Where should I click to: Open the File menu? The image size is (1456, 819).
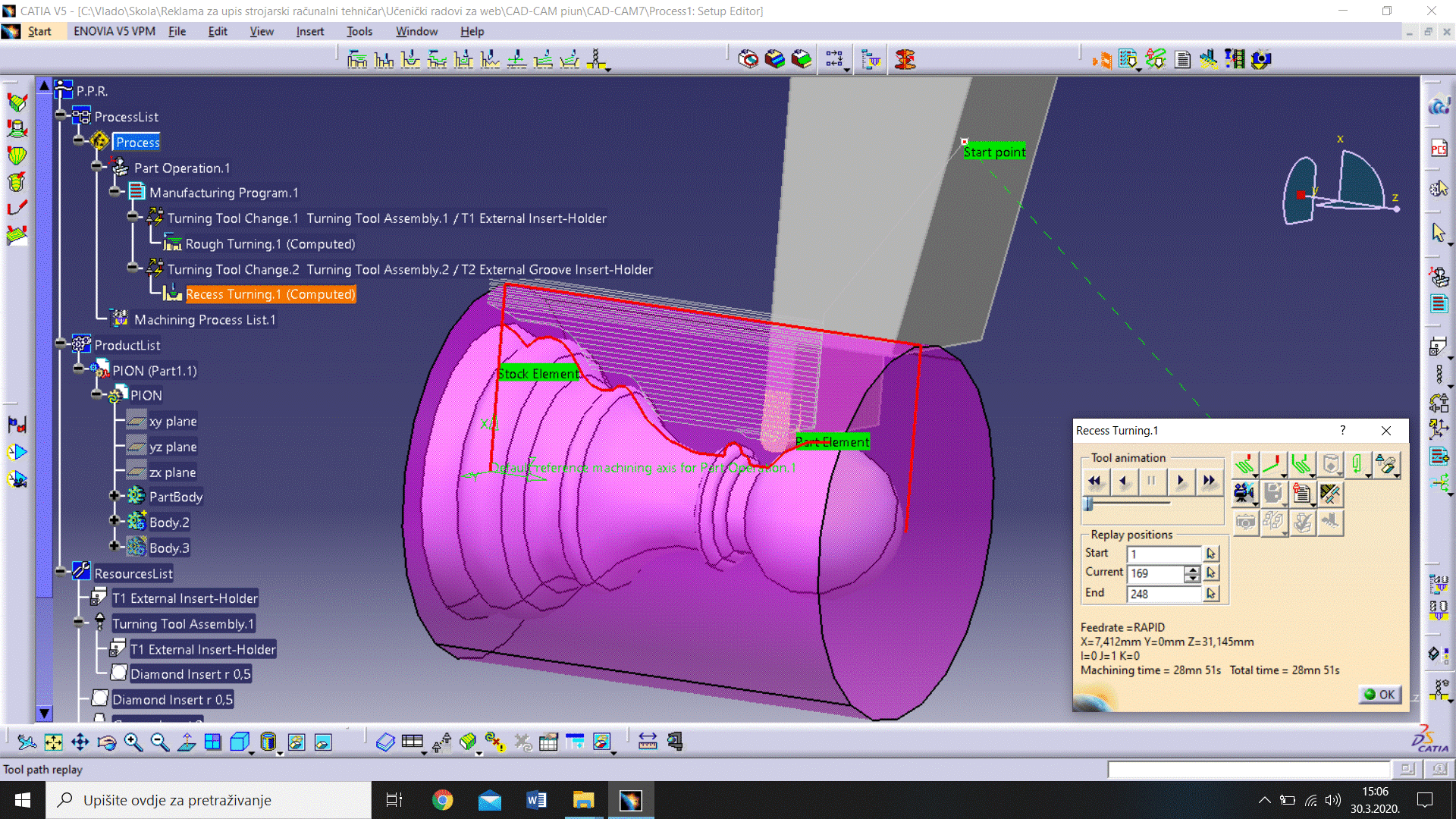[x=177, y=31]
